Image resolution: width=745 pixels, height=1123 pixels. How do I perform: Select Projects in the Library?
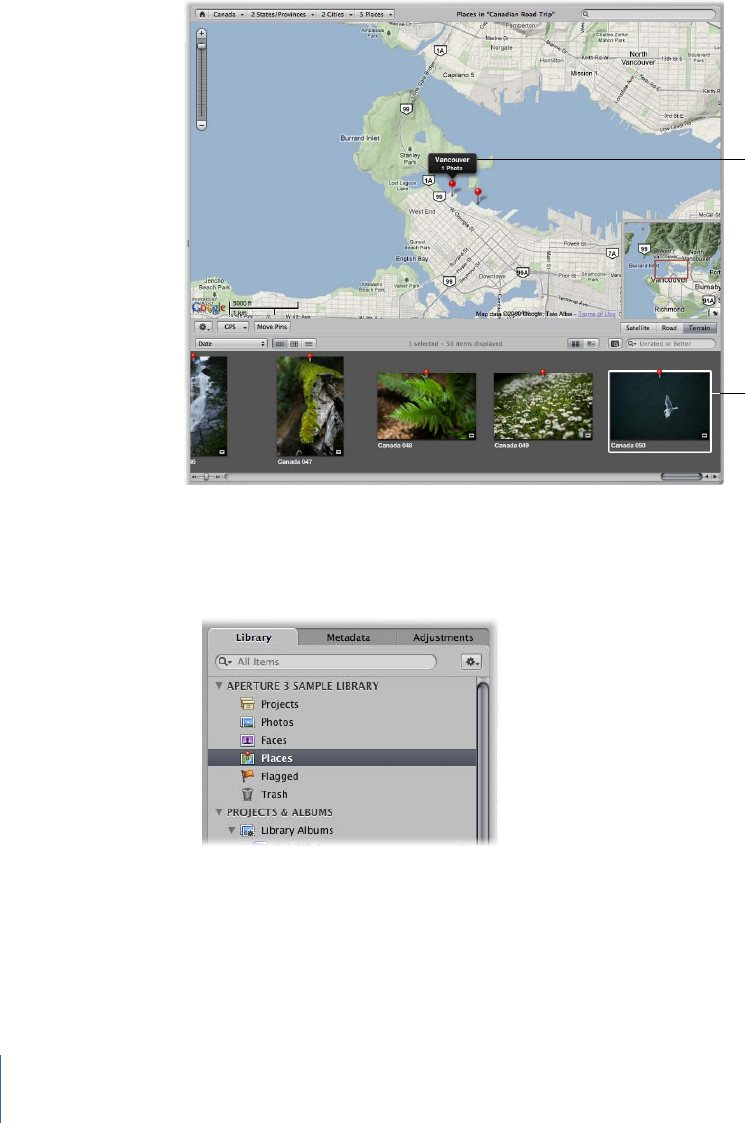click(x=342, y=704)
